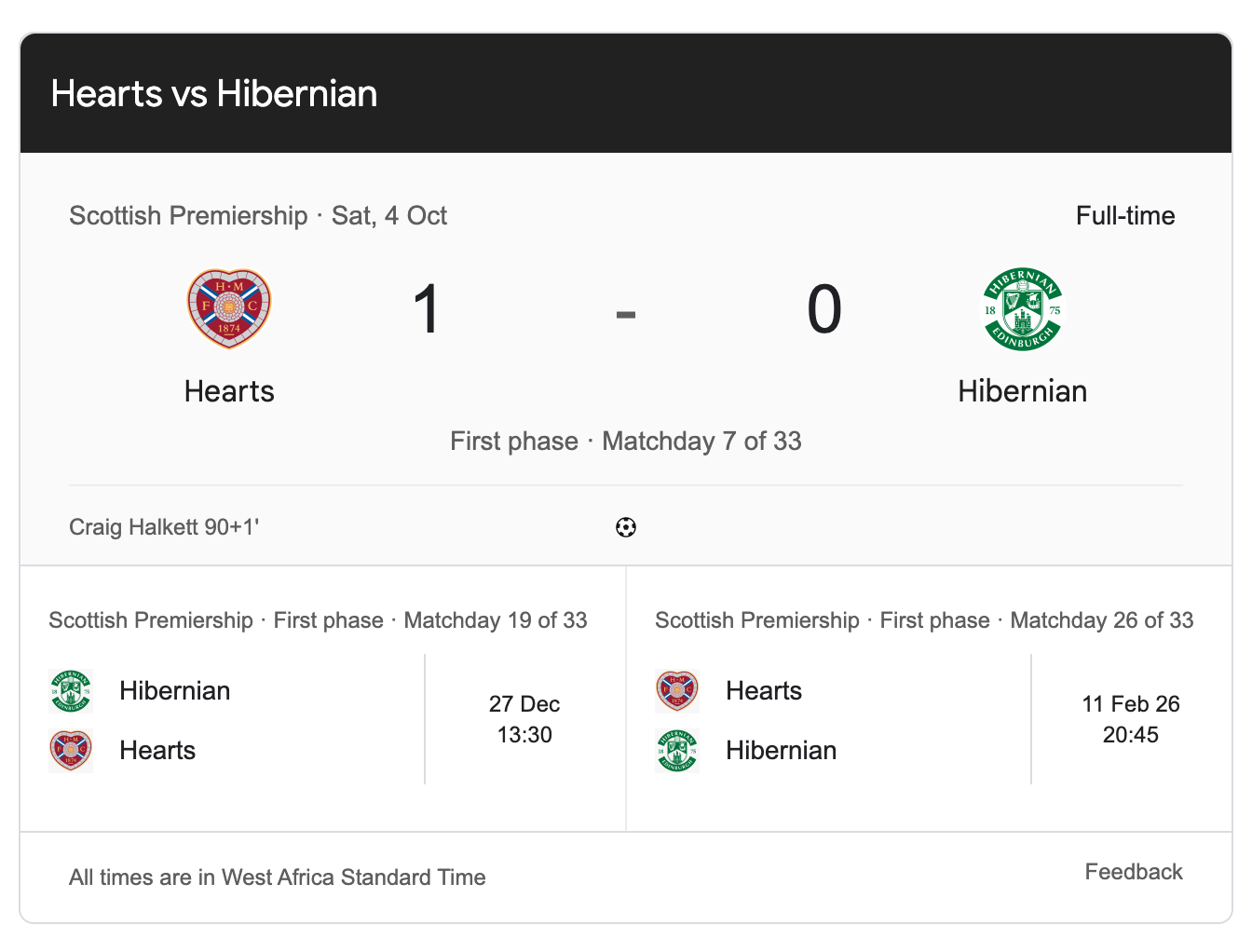Click the Hearts crest in the scoreboard
The width and height of the screenshot is (1252, 952).
tap(229, 308)
